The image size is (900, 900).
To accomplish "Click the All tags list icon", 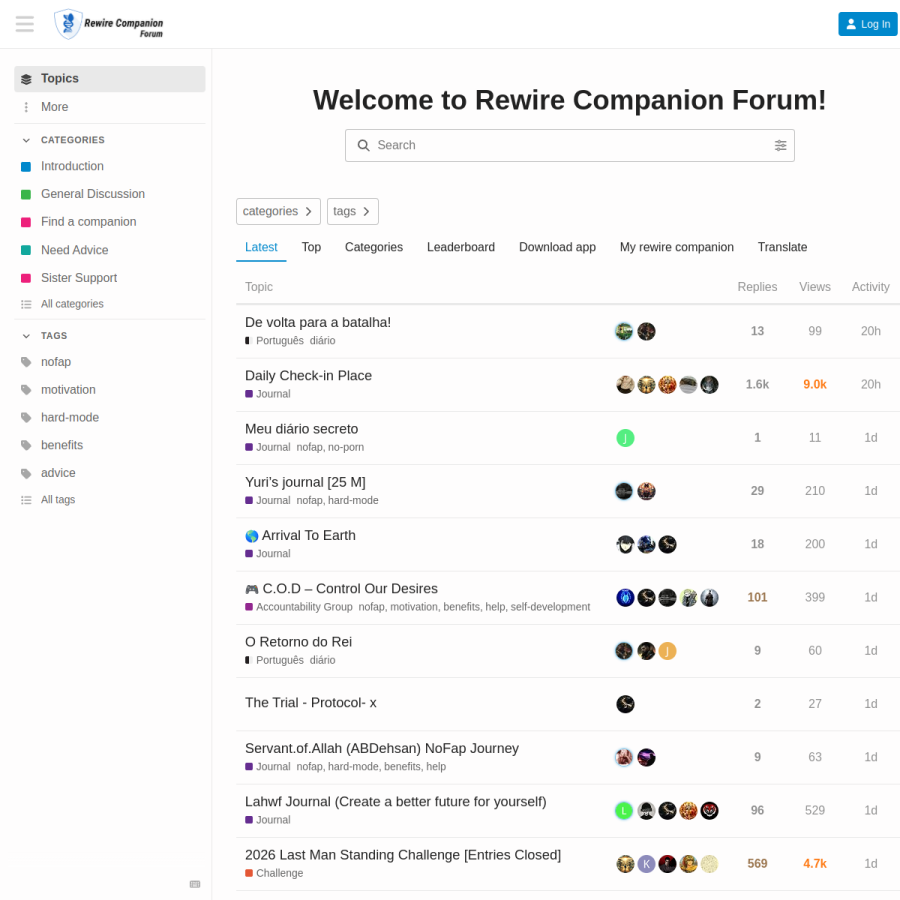I will coord(26,500).
